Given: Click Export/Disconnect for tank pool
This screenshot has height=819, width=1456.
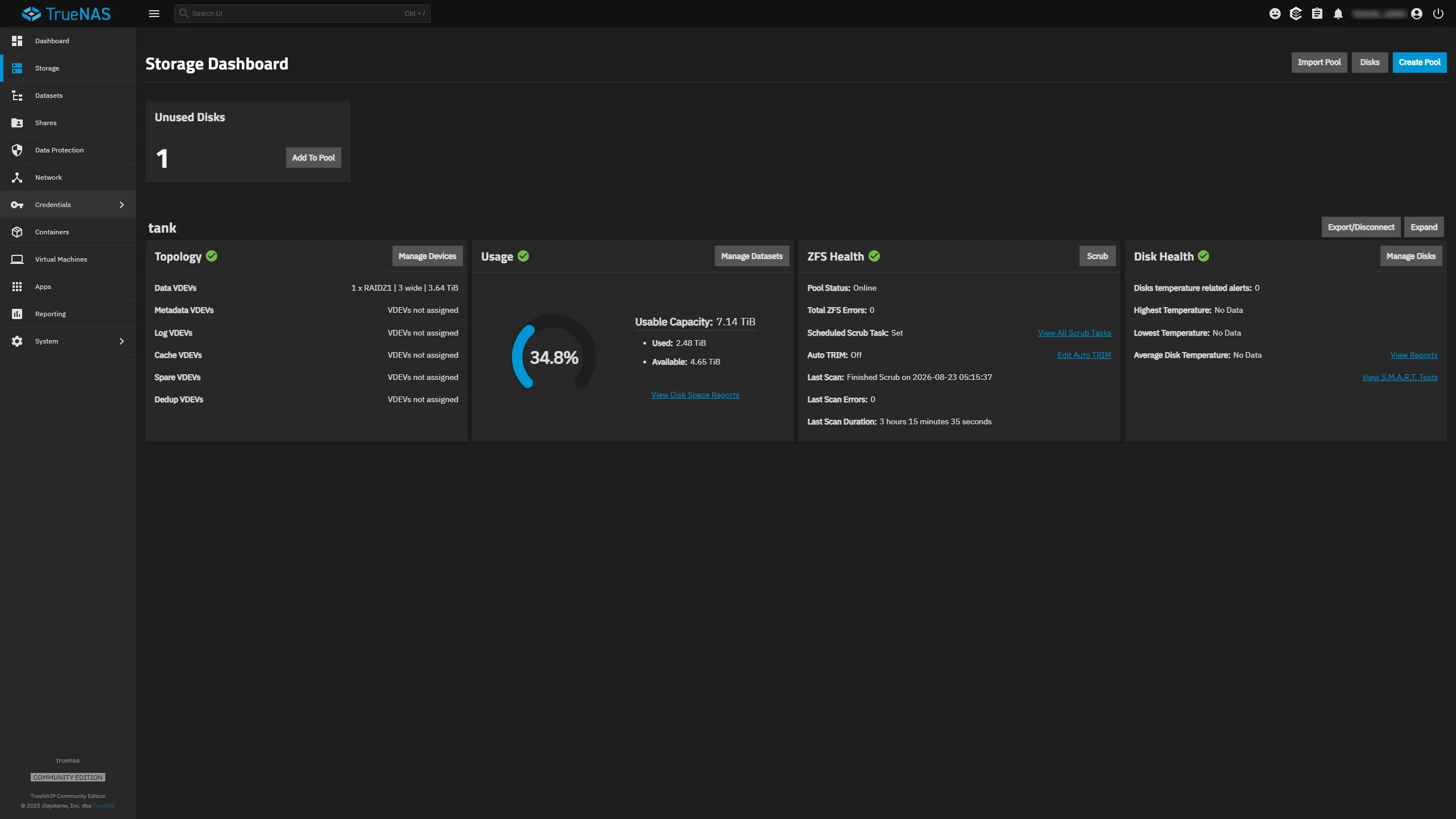Looking at the screenshot, I should (x=1361, y=227).
